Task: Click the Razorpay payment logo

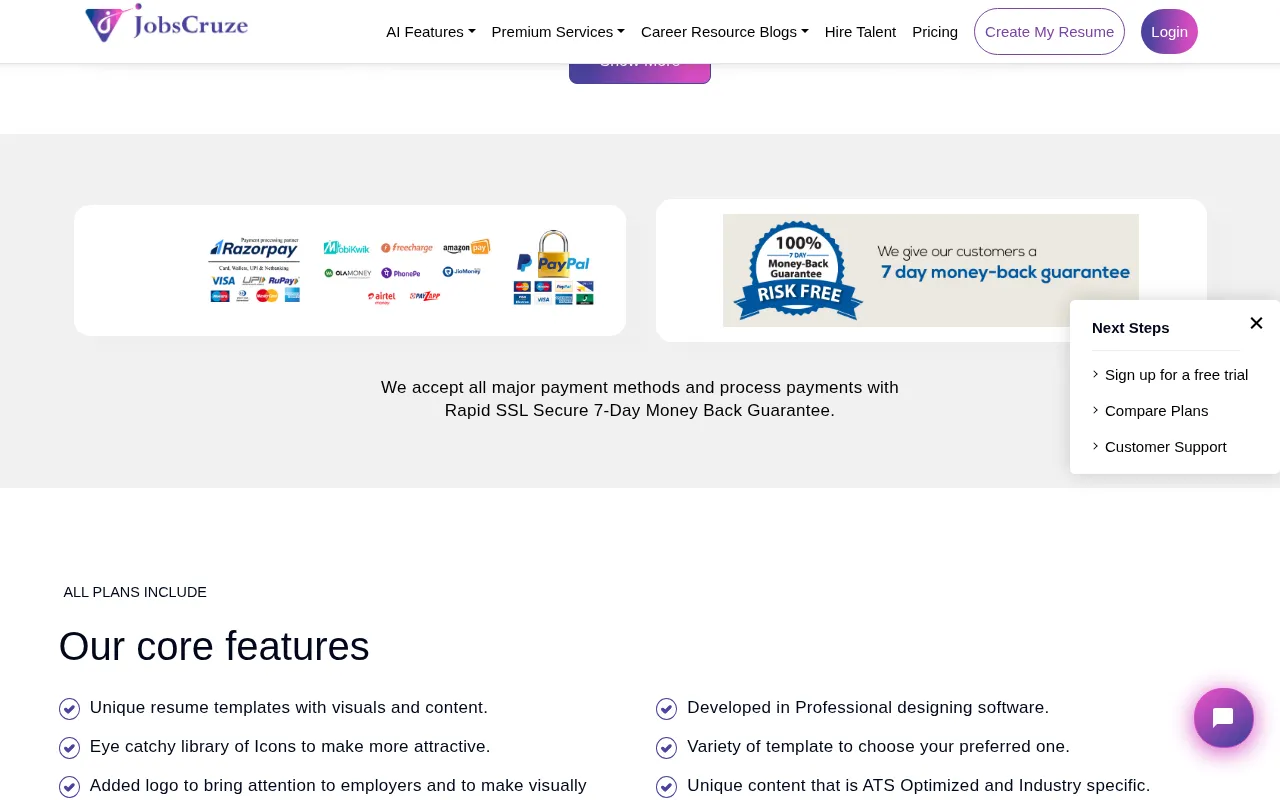Action: click(254, 249)
